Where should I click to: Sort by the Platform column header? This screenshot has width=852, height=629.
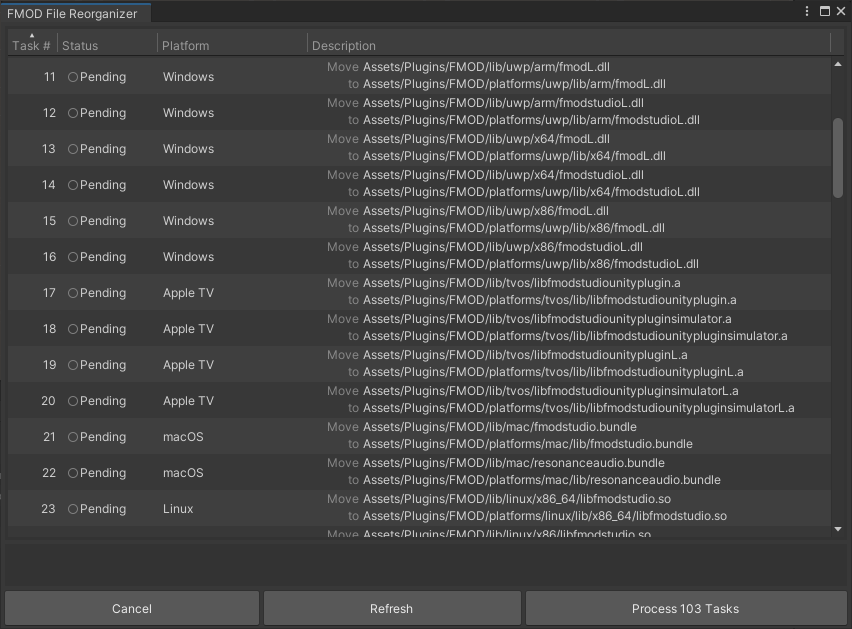tap(186, 46)
